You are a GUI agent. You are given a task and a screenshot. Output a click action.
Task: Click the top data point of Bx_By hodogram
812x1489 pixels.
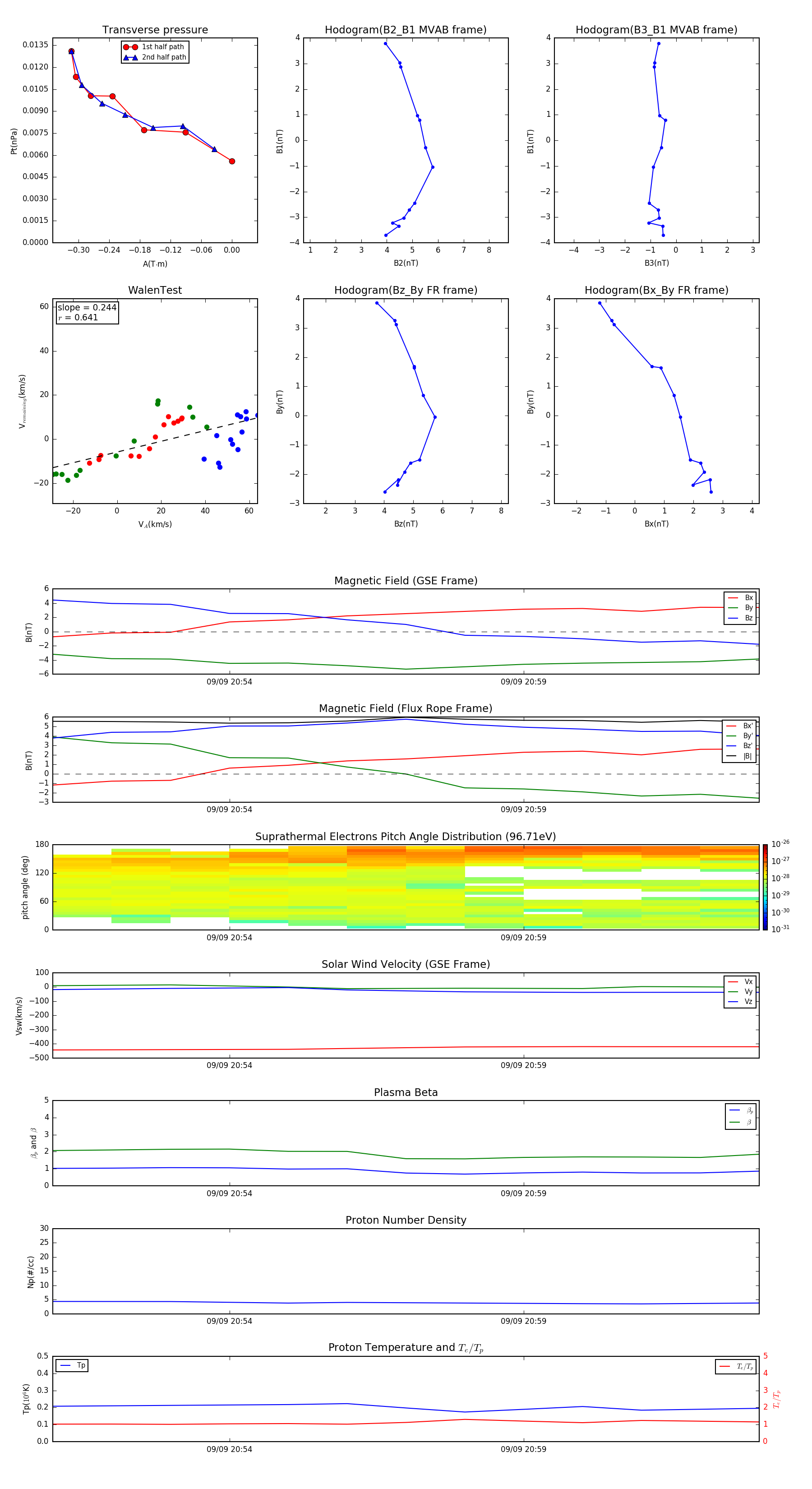(600, 303)
